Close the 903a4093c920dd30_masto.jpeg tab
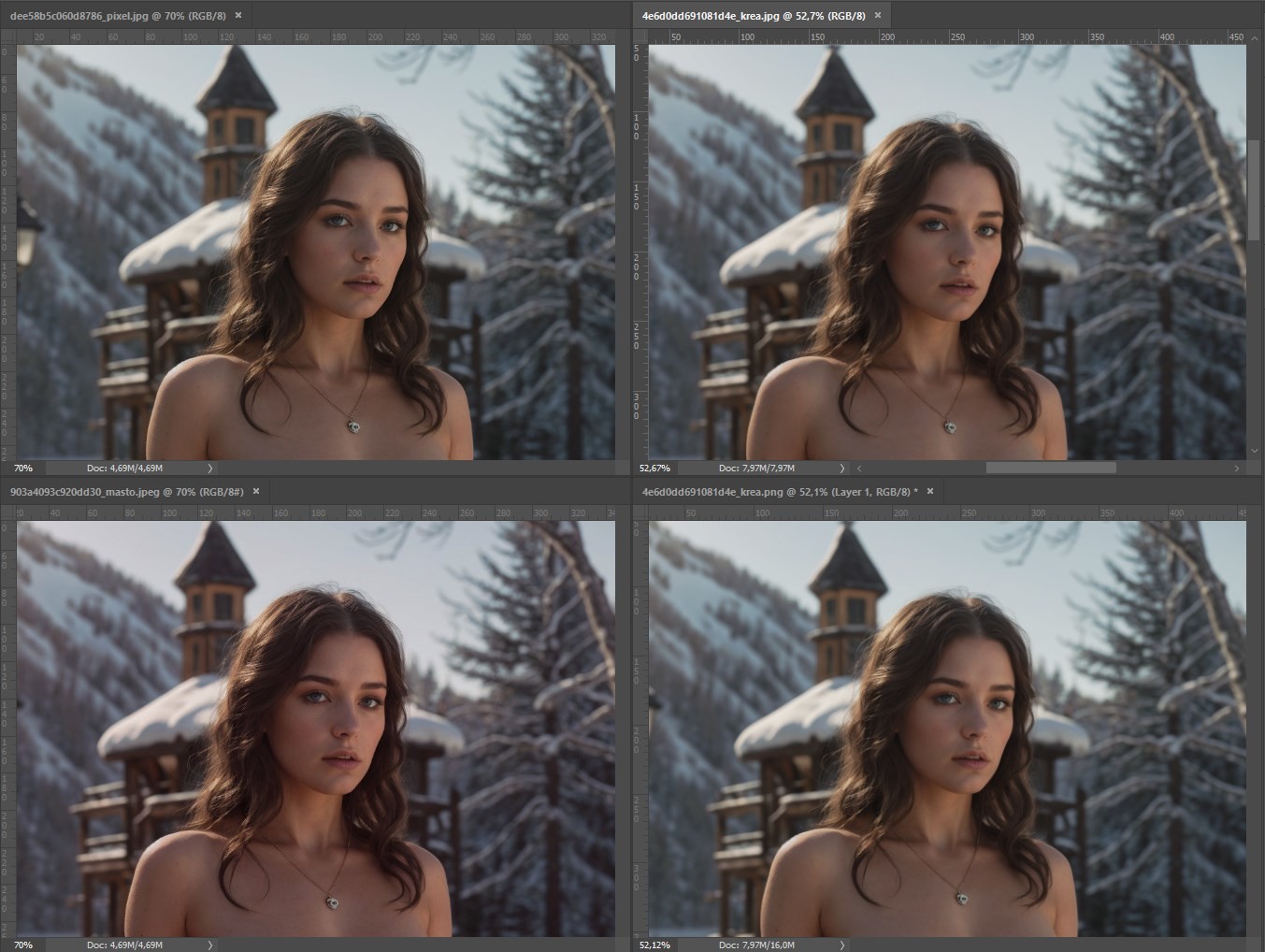This screenshot has height=952, width=1265. tap(256, 491)
